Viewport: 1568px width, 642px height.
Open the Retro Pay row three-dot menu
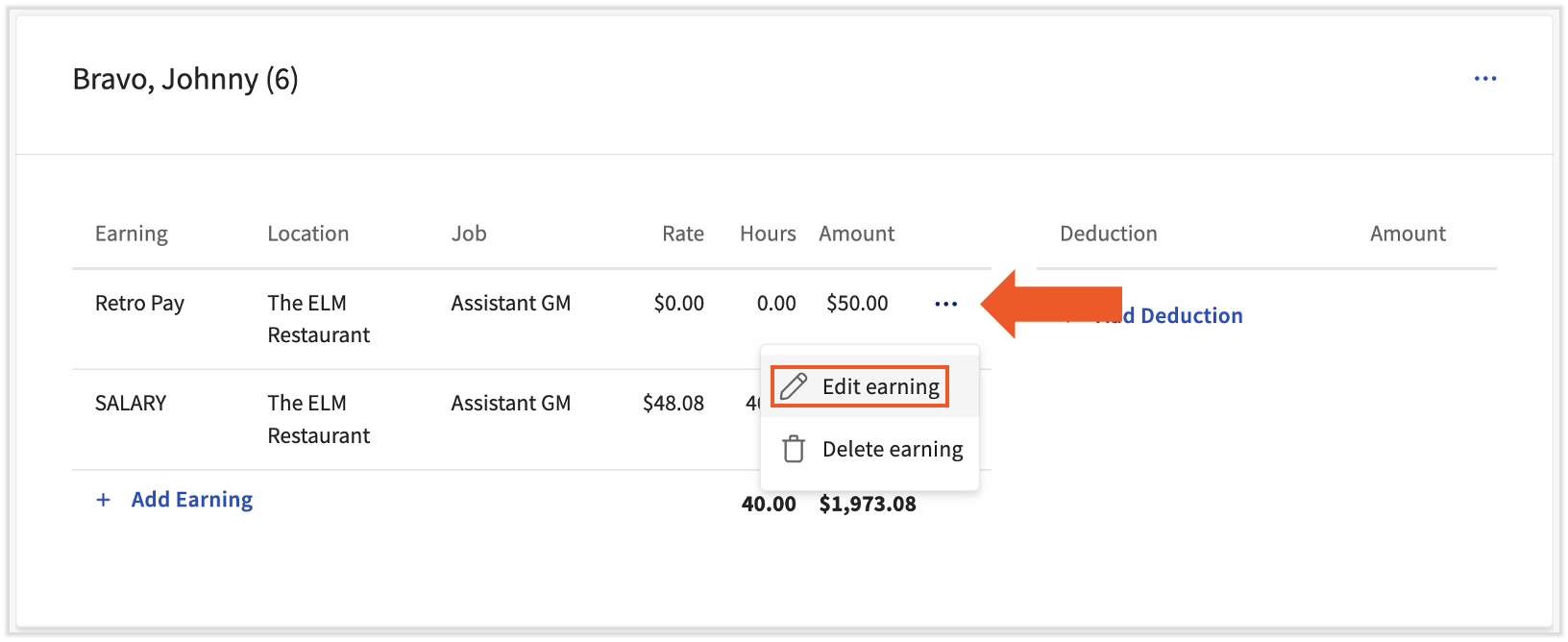(x=945, y=304)
